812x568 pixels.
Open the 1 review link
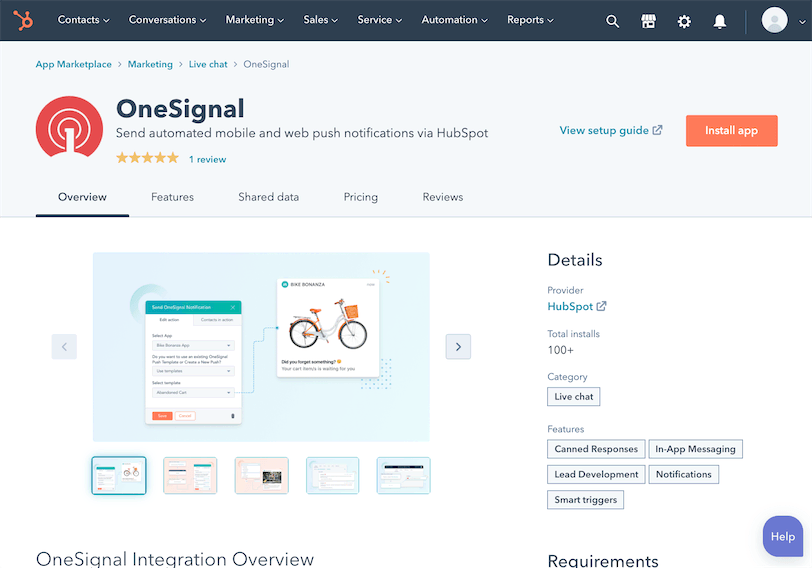click(x=207, y=159)
